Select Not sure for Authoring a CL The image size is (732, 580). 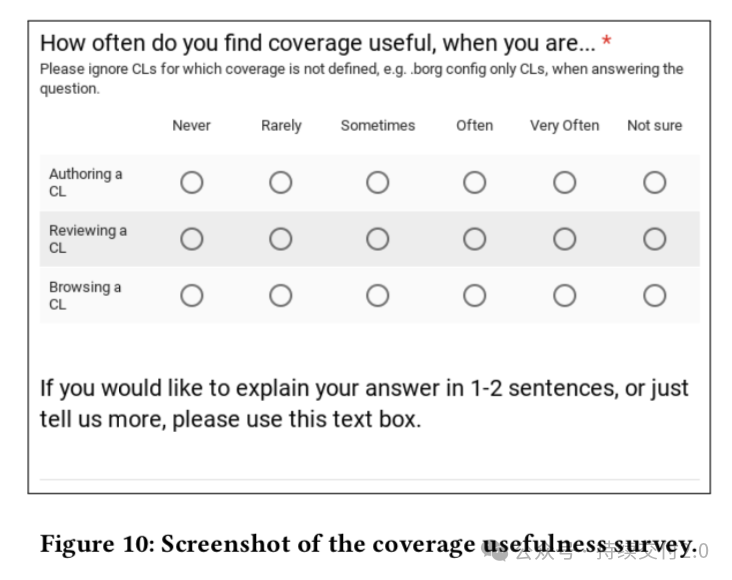pyautogui.click(x=655, y=183)
